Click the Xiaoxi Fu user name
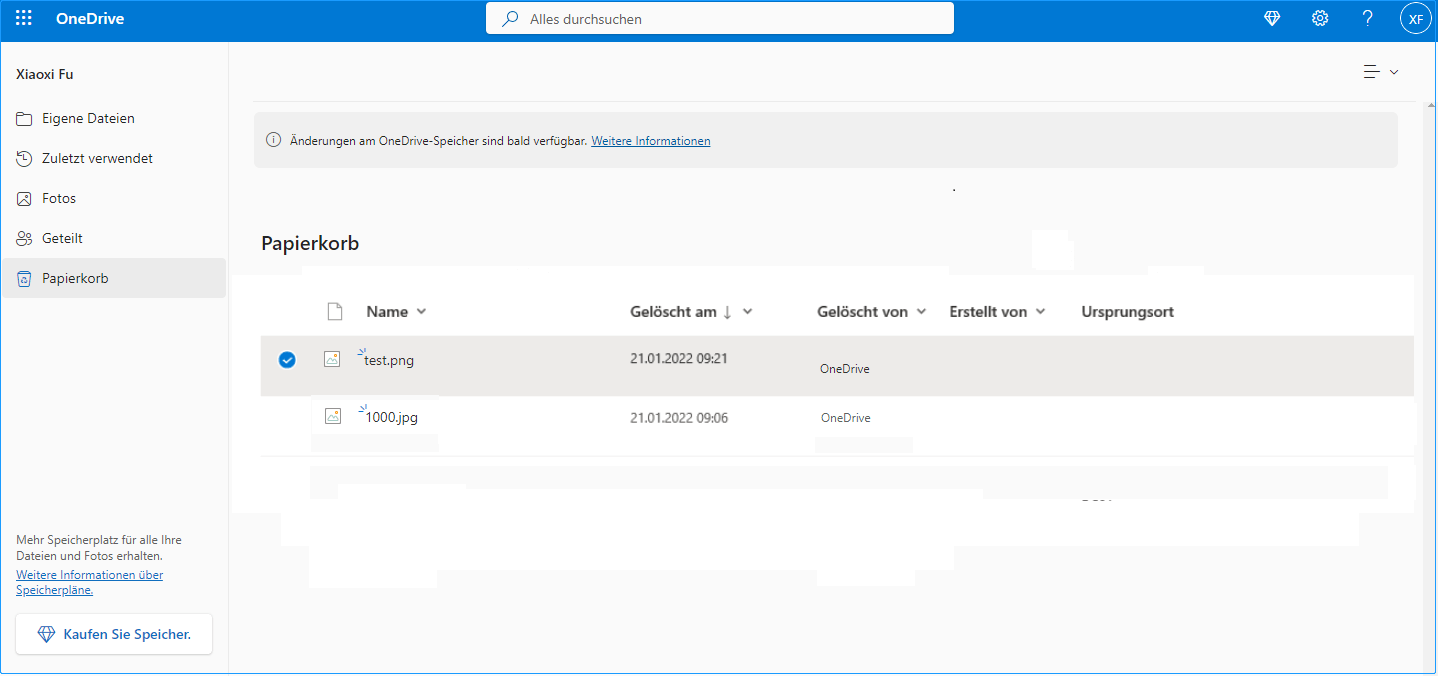This screenshot has width=1438, height=676. pyautogui.click(x=45, y=74)
